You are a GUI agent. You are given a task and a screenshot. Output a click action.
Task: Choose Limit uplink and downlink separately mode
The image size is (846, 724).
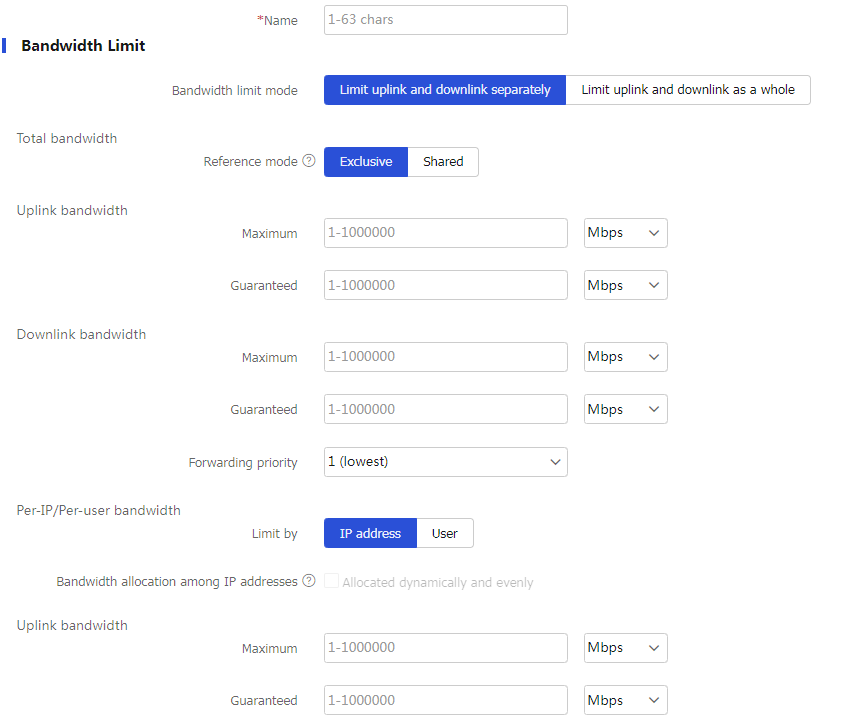[x=445, y=90]
